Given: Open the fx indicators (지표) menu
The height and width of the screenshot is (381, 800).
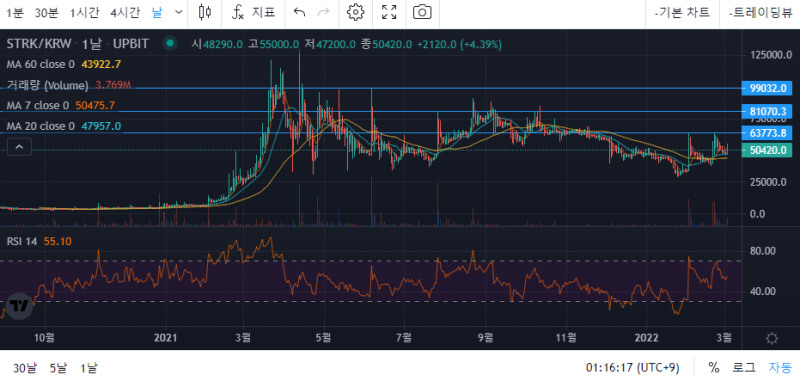Looking at the screenshot, I should pyautogui.click(x=253, y=12).
